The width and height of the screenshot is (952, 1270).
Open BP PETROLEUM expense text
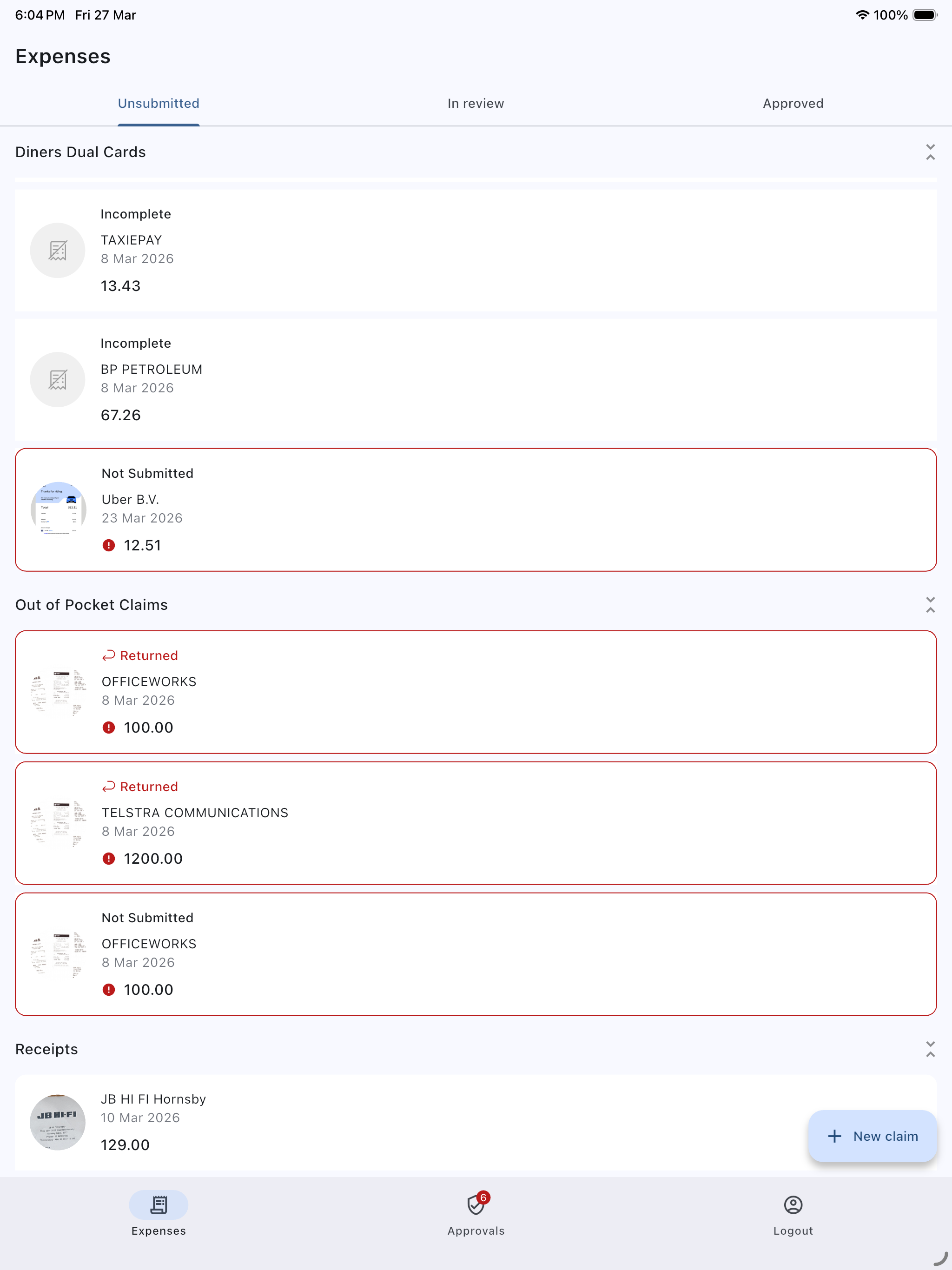152,369
